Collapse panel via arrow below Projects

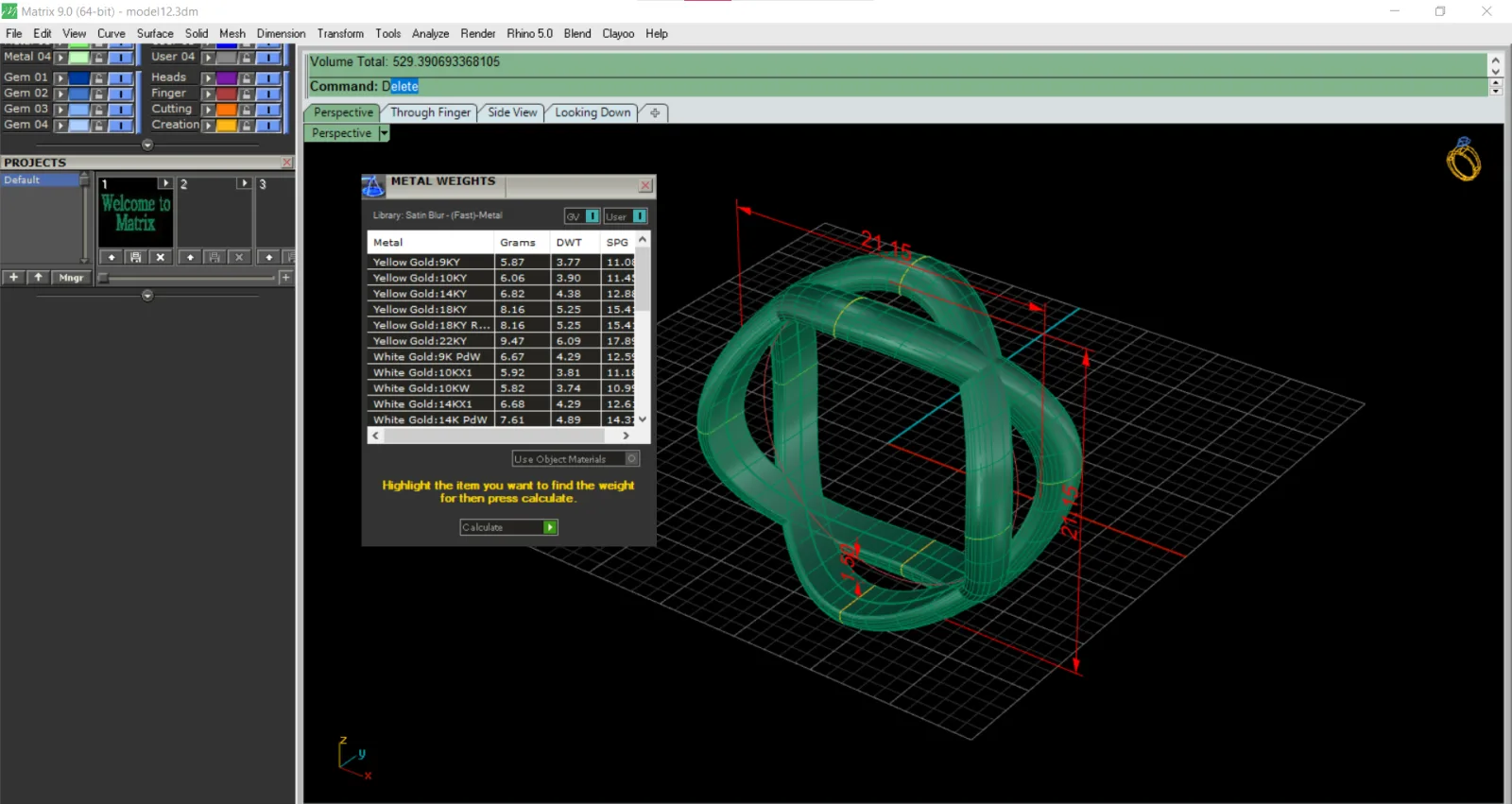[147, 296]
